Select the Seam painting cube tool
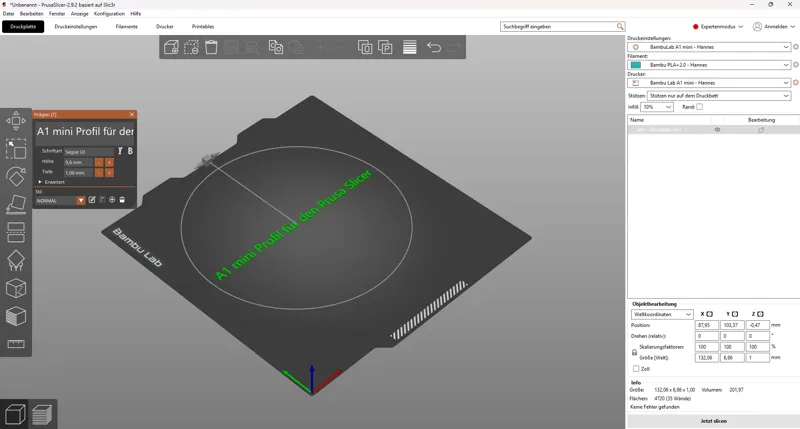The height and width of the screenshot is (429, 800). pos(16,288)
